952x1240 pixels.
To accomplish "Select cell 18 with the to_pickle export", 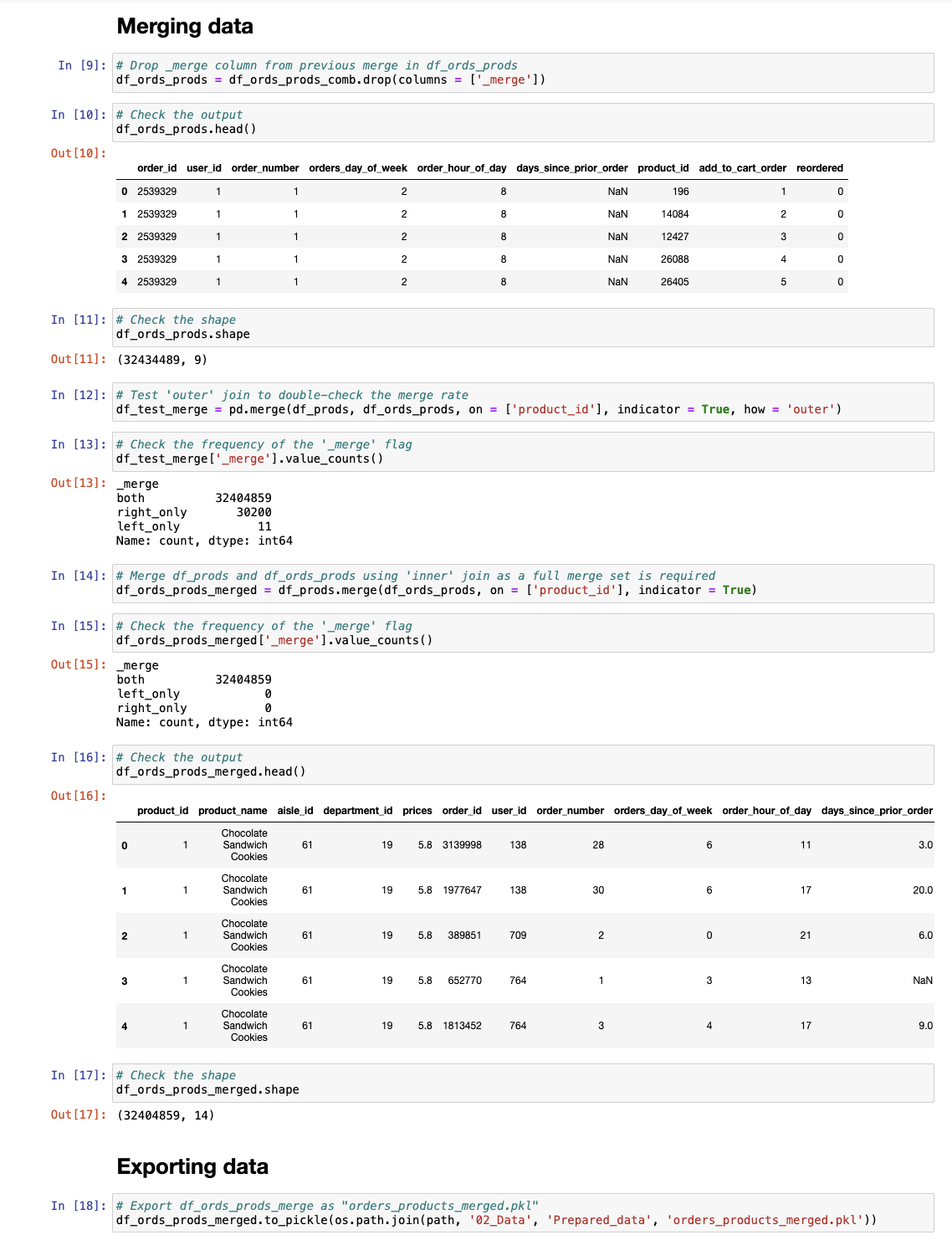I will 523,1213.
